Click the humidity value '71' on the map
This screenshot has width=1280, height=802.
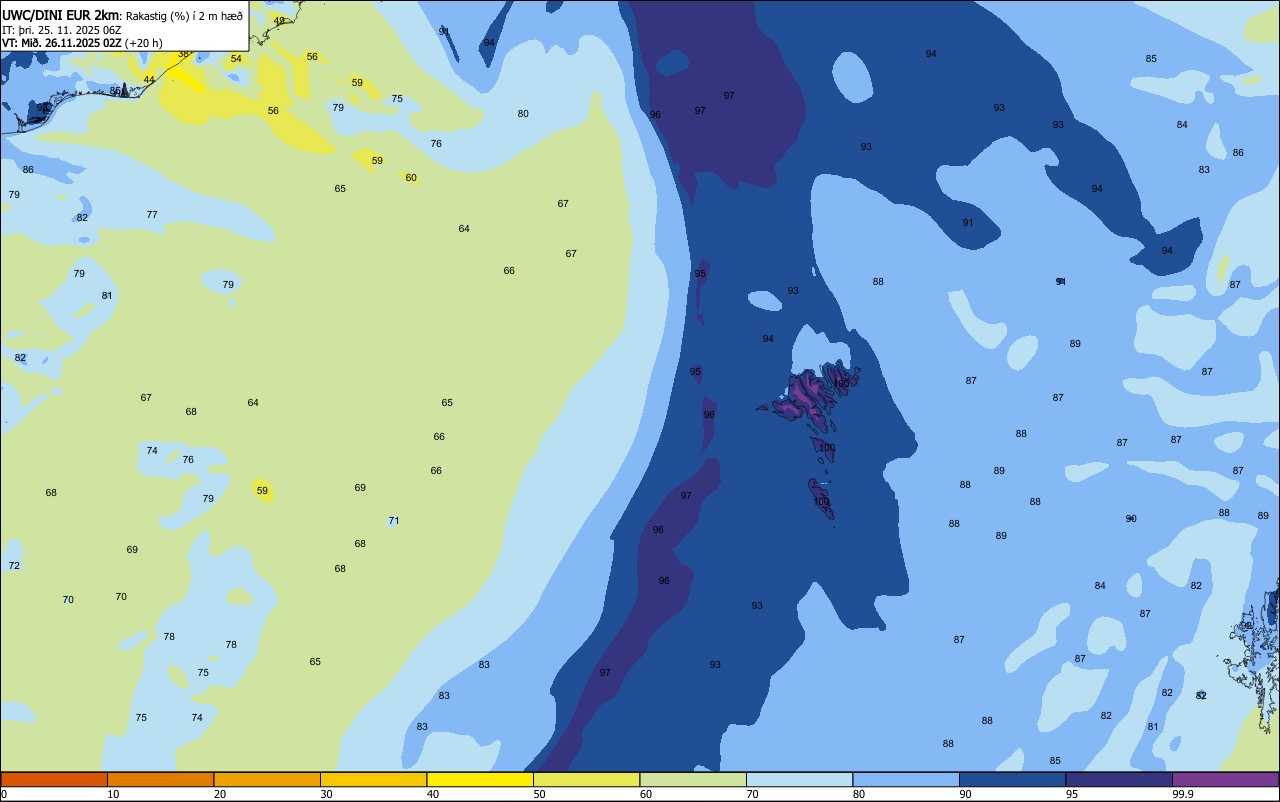pos(394,521)
